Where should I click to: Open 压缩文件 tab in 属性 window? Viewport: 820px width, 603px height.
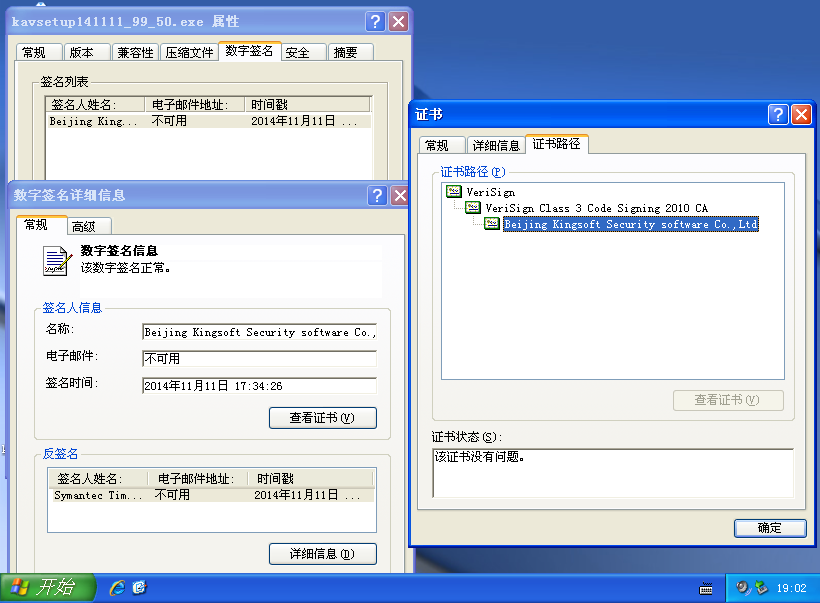(x=189, y=52)
